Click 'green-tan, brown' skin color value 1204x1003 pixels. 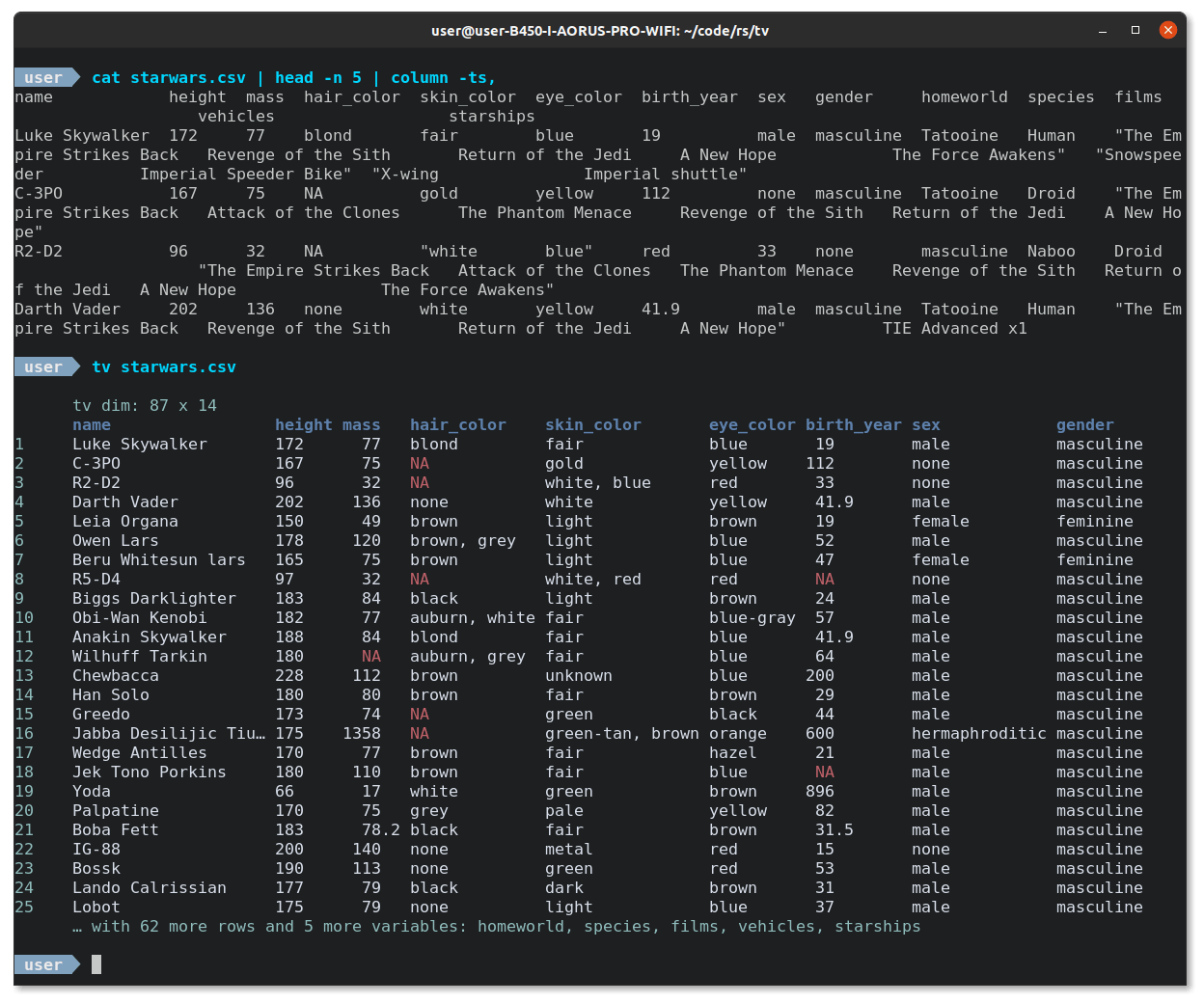tap(622, 734)
